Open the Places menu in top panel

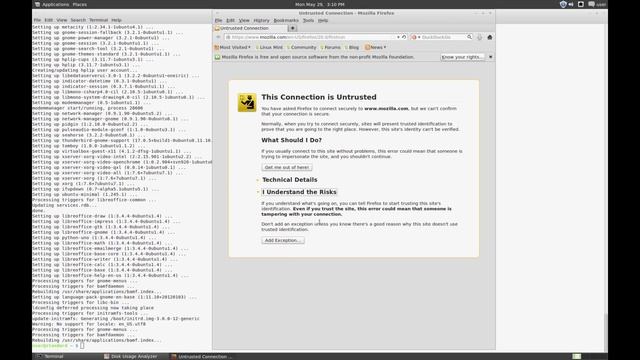80,4
